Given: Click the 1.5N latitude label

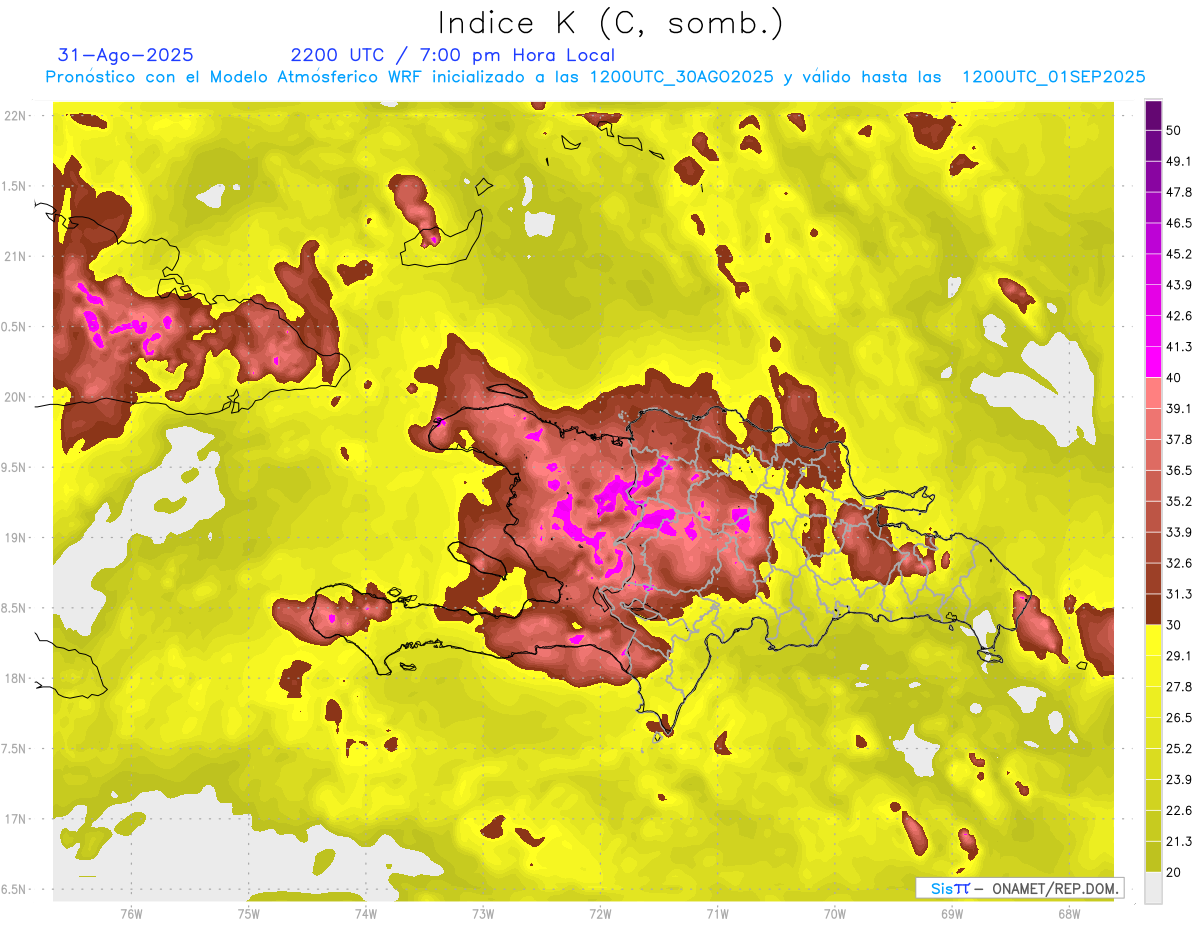Looking at the screenshot, I should point(15,186).
